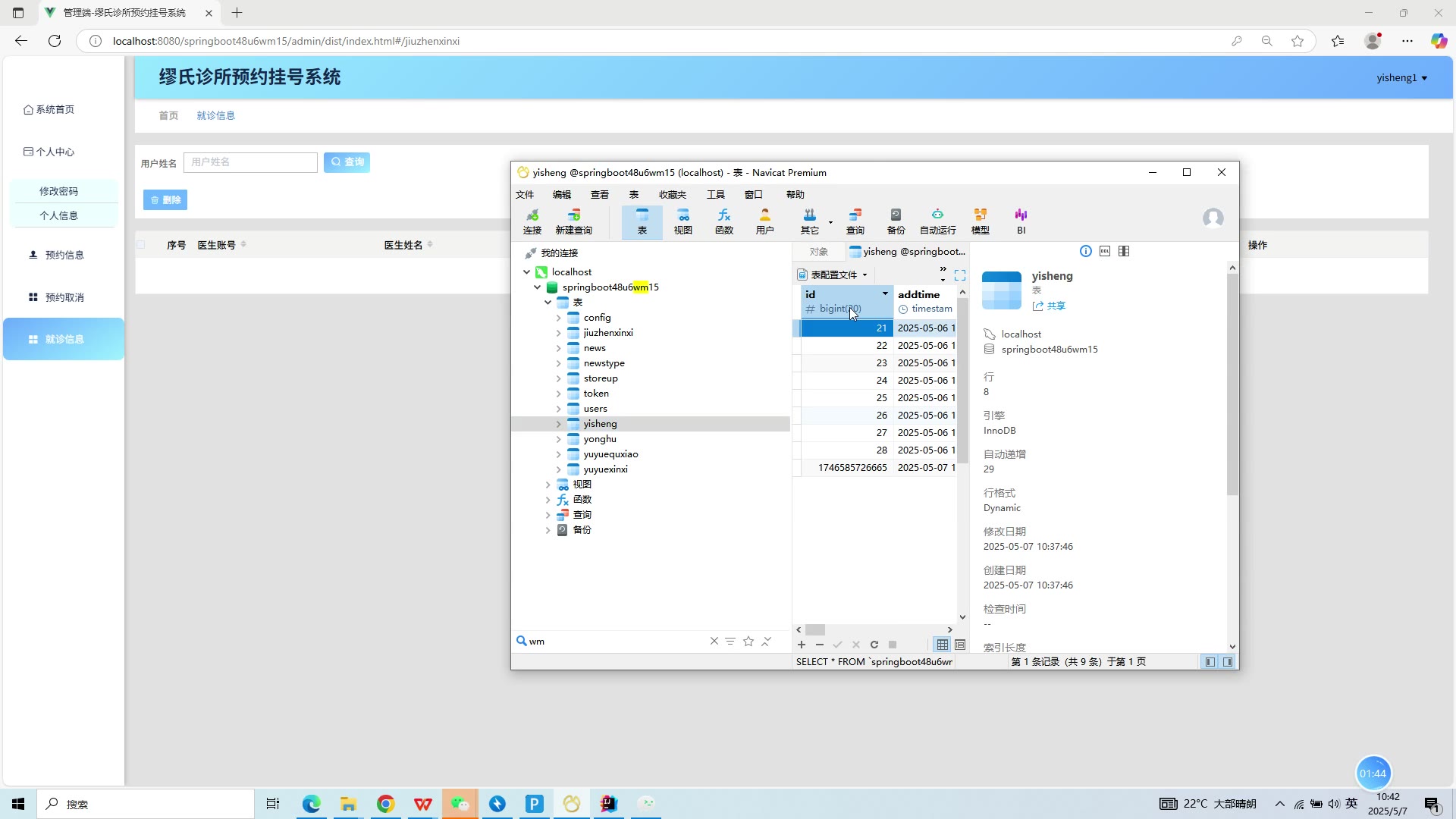Click the BI toolbar icon
Viewport: 1456px width, 819px height.
coord(1021,221)
